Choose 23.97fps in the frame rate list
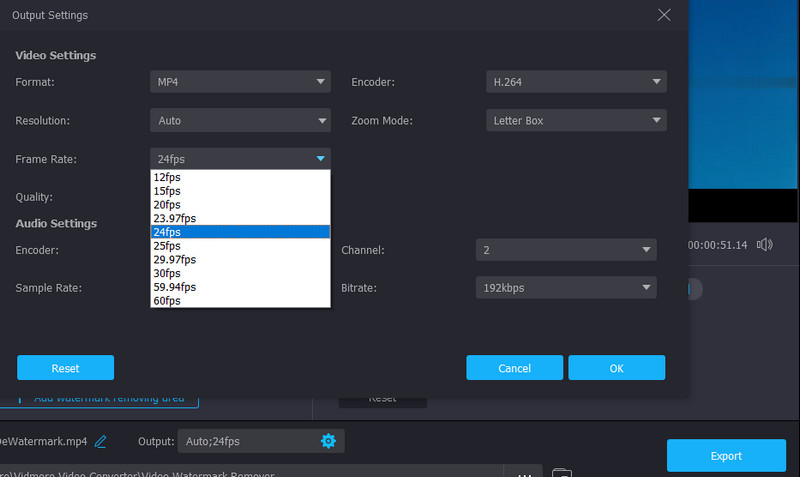This screenshot has height=477, width=800. tap(175, 218)
